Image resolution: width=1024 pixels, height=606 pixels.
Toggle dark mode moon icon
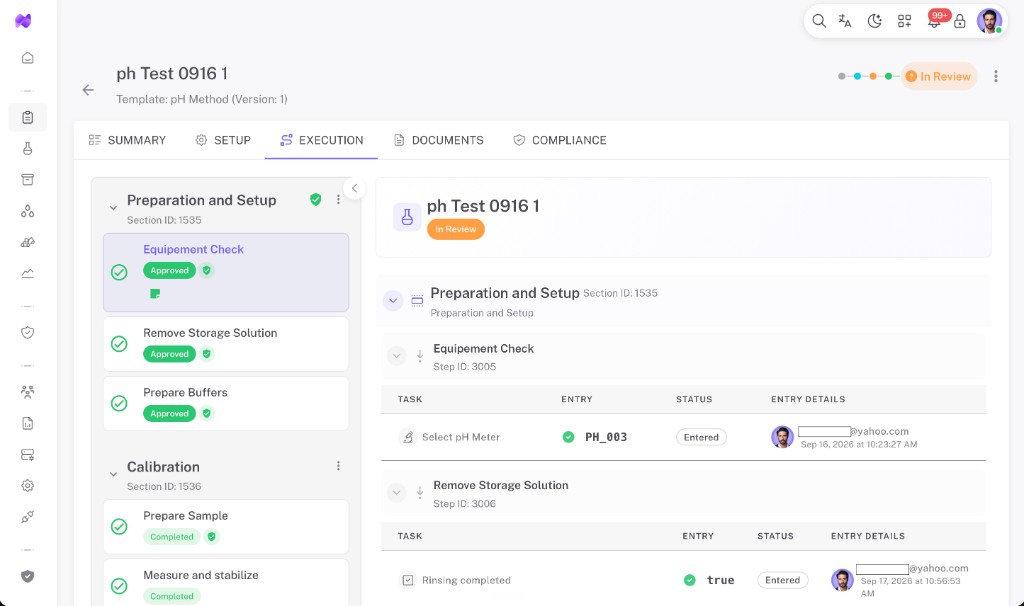click(874, 21)
